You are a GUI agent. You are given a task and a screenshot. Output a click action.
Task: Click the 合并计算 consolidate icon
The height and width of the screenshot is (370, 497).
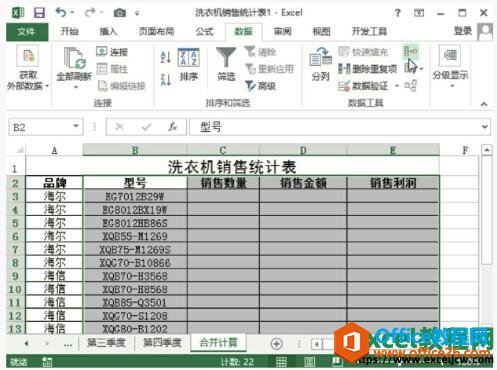coord(411,51)
